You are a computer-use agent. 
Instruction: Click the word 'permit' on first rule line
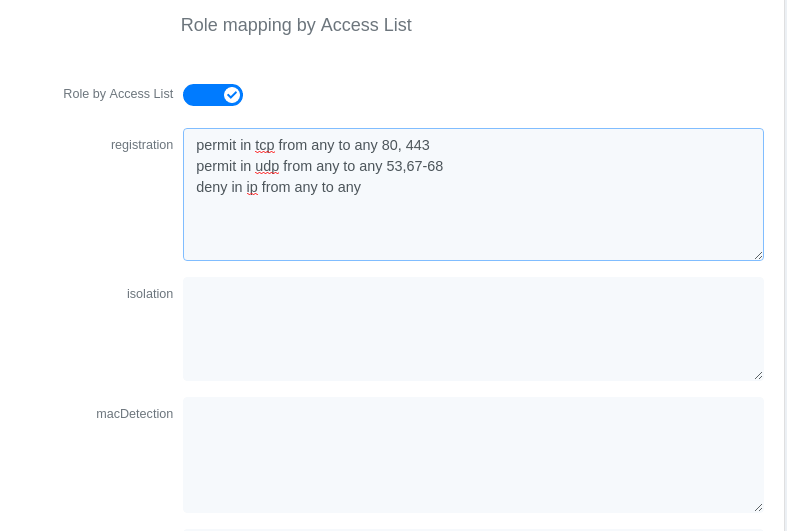tap(216, 145)
